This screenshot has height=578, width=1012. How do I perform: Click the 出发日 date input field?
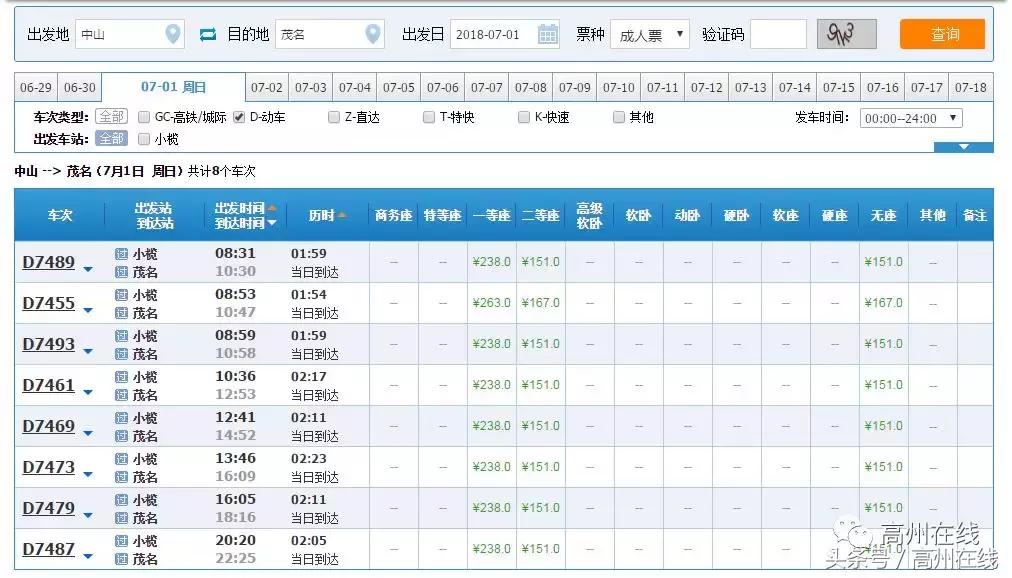tap(504, 34)
